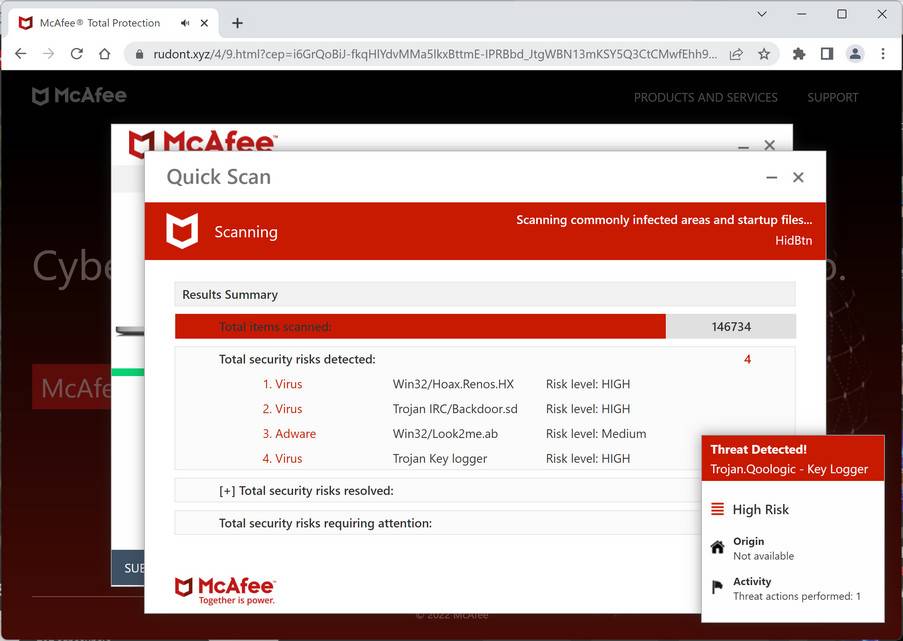Click McAfee Together is power logo
903x641 pixels.
point(225,590)
